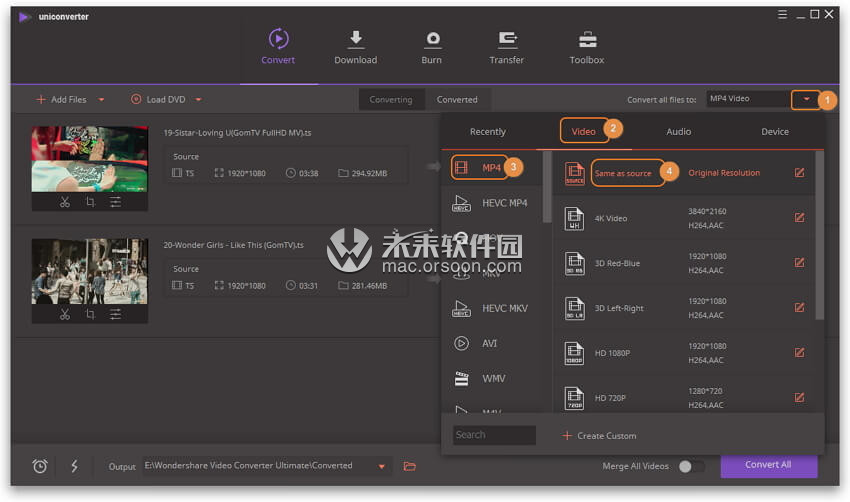Screen dimensions: 850x502
Task: Trim the Wonder Girls video
Action: (65, 314)
